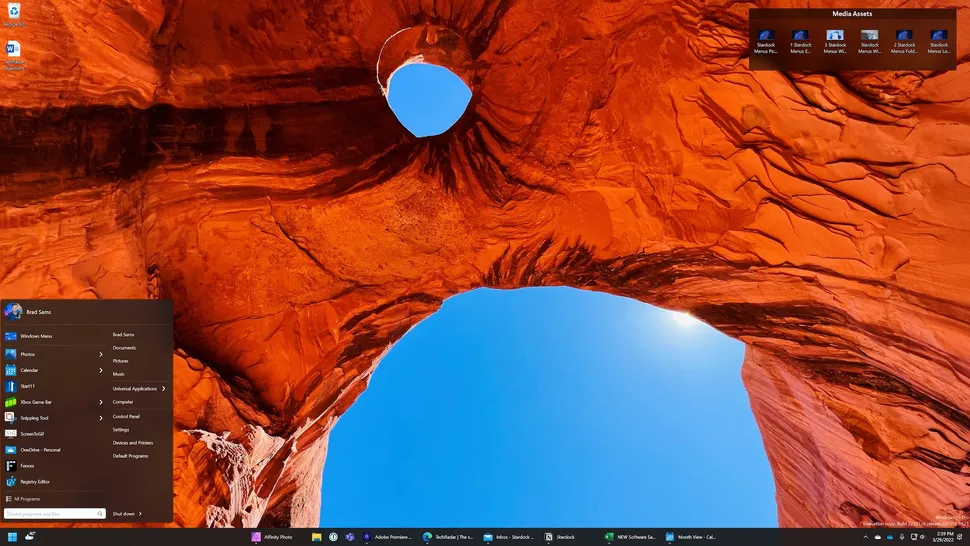Open the Month View calendar window
970x546 pixels.
(x=690, y=537)
